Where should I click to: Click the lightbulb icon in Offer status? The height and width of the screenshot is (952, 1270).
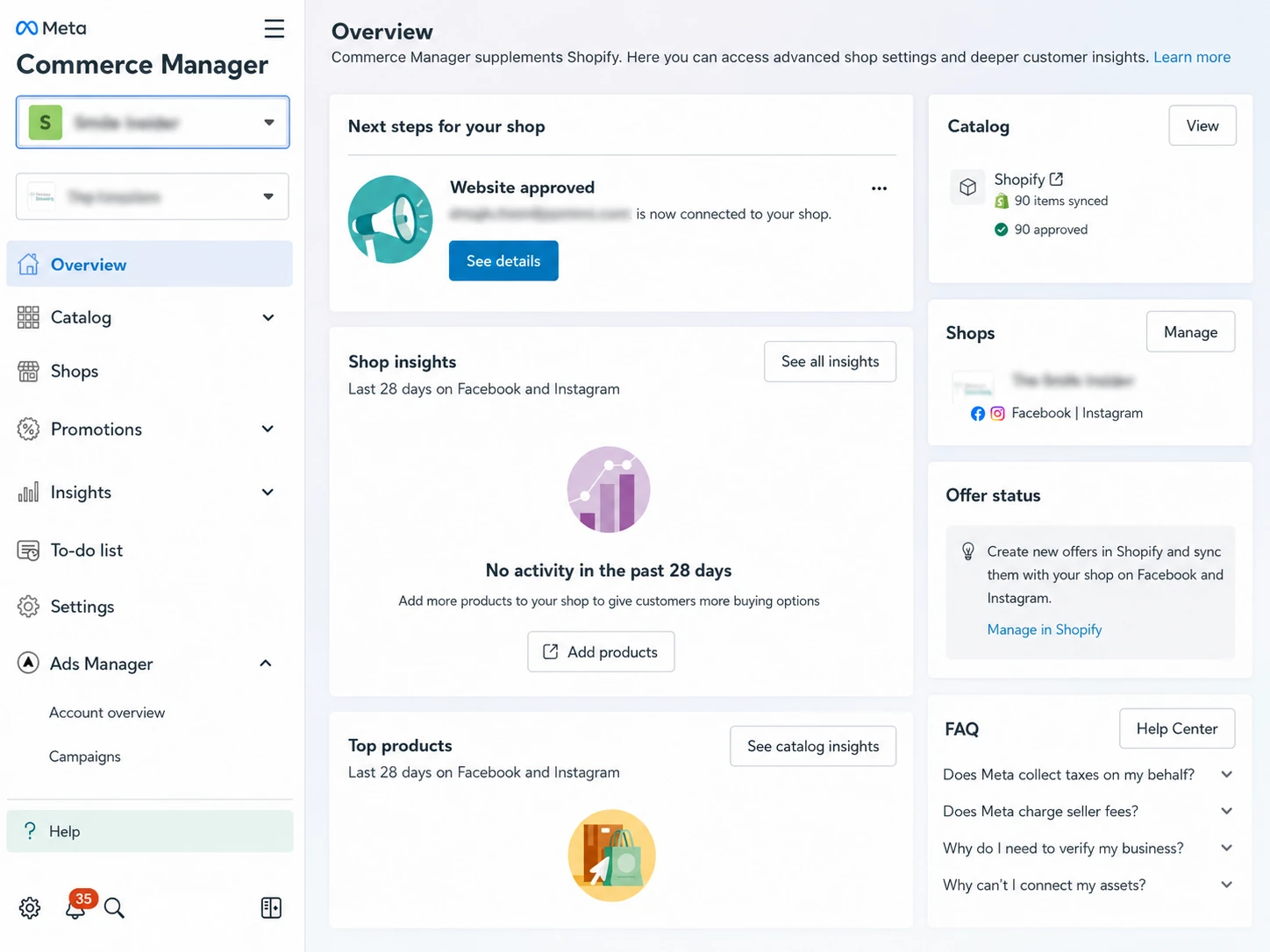968,551
